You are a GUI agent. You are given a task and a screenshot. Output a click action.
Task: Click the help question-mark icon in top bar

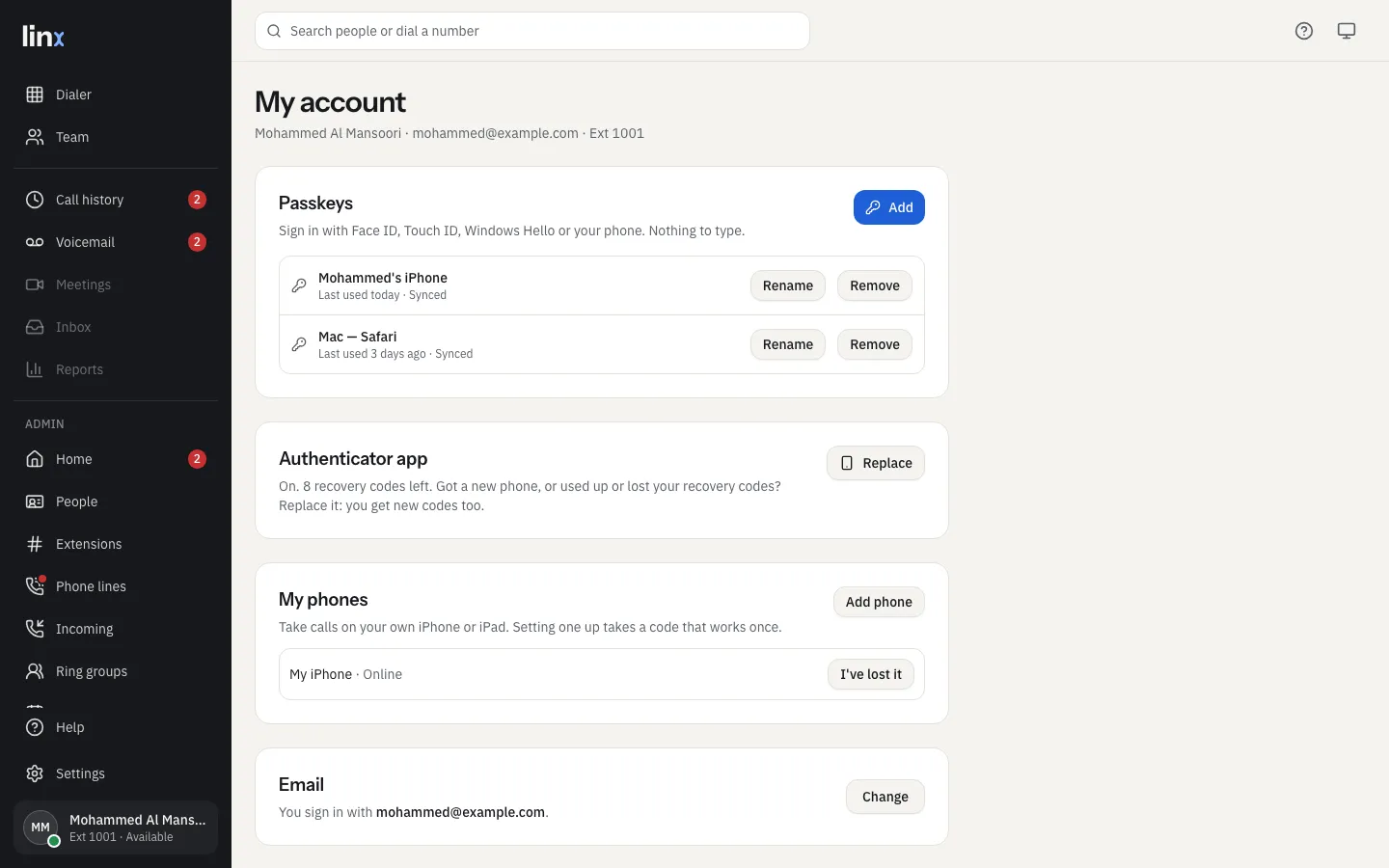coord(1304,31)
